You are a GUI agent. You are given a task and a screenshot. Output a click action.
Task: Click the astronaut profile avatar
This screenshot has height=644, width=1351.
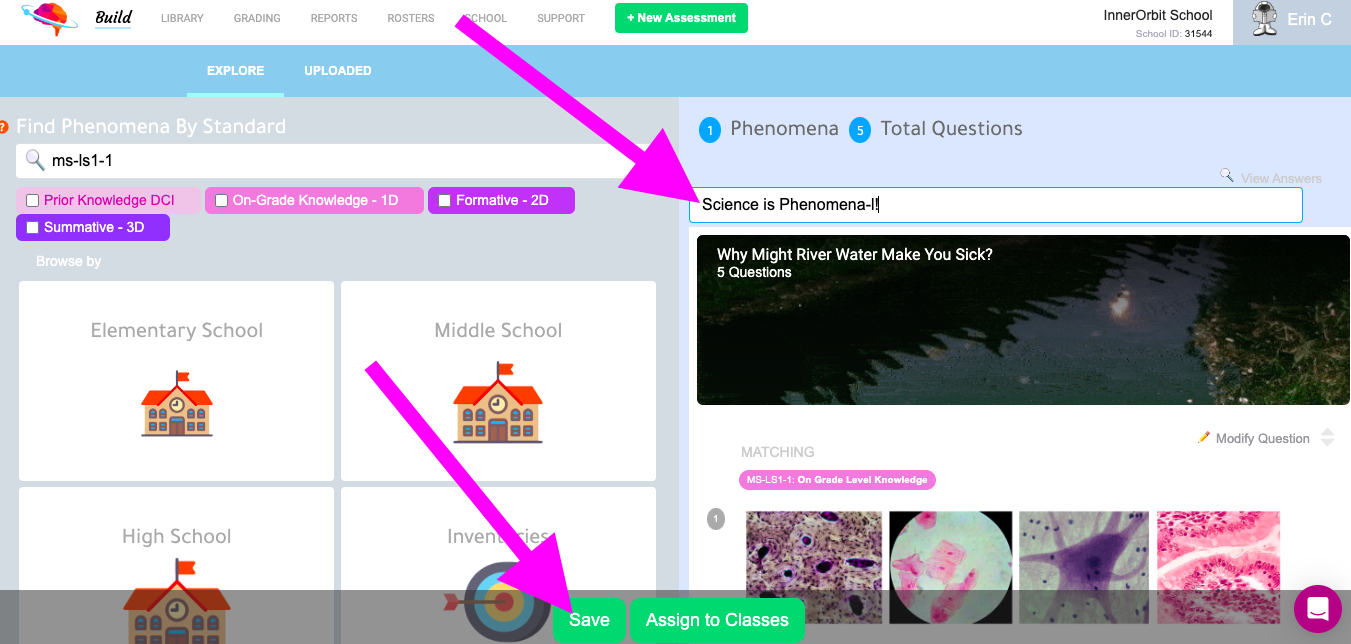[1264, 19]
